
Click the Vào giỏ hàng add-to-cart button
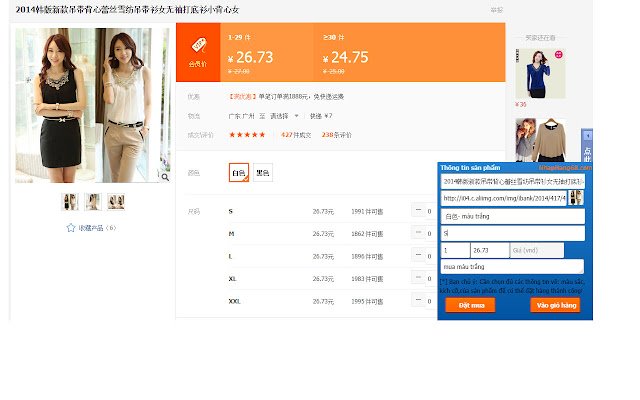pos(556,305)
